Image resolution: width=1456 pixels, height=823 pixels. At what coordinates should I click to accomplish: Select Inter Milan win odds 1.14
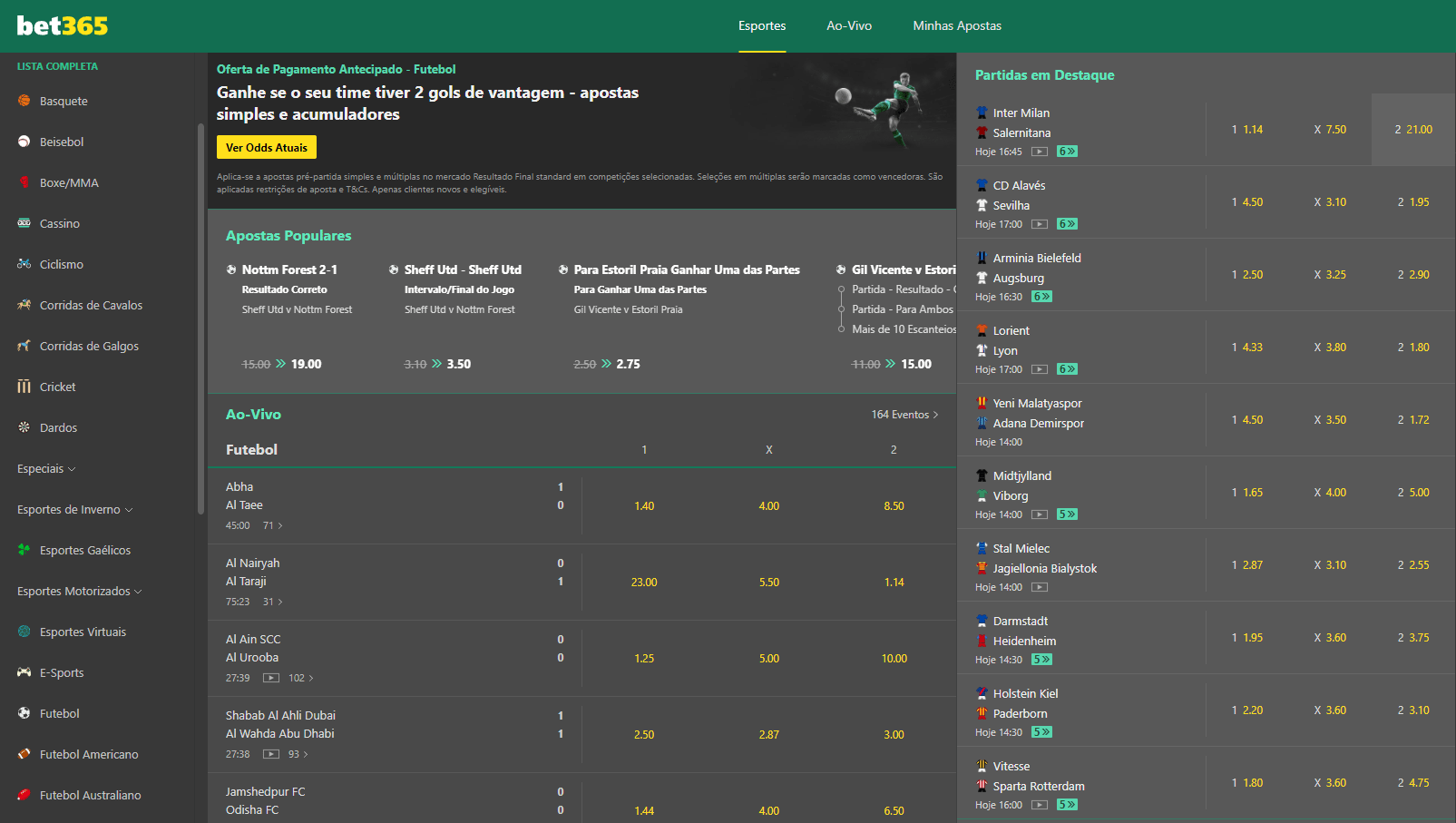pyautogui.click(x=1247, y=130)
